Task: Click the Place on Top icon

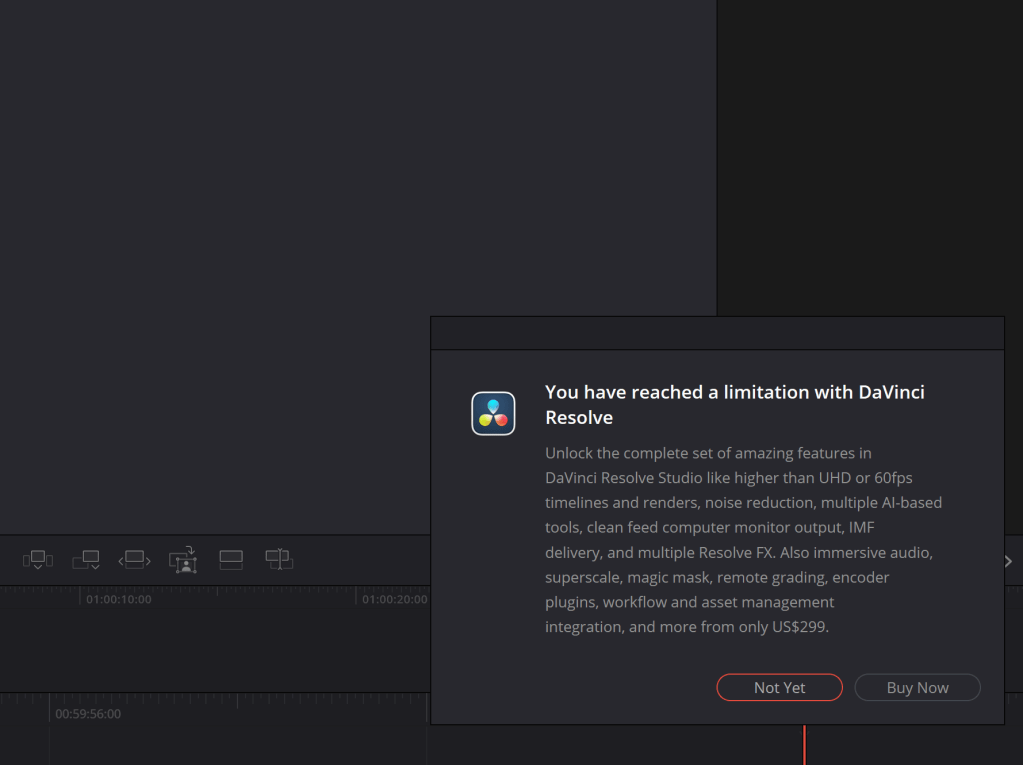Action: coord(231,560)
